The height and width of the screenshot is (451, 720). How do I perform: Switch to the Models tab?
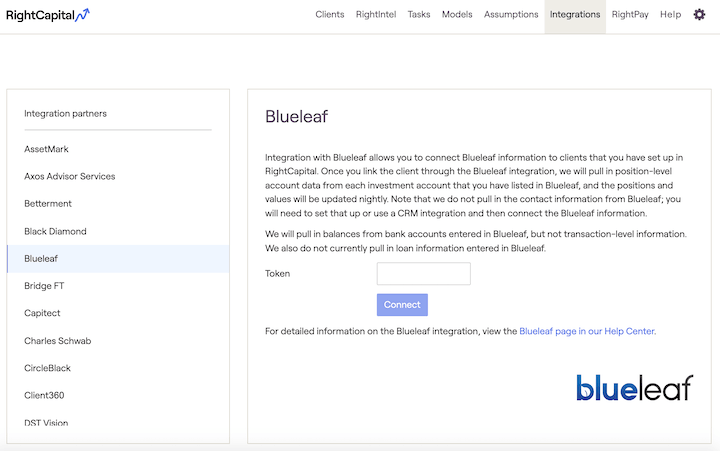click(457, 15)
